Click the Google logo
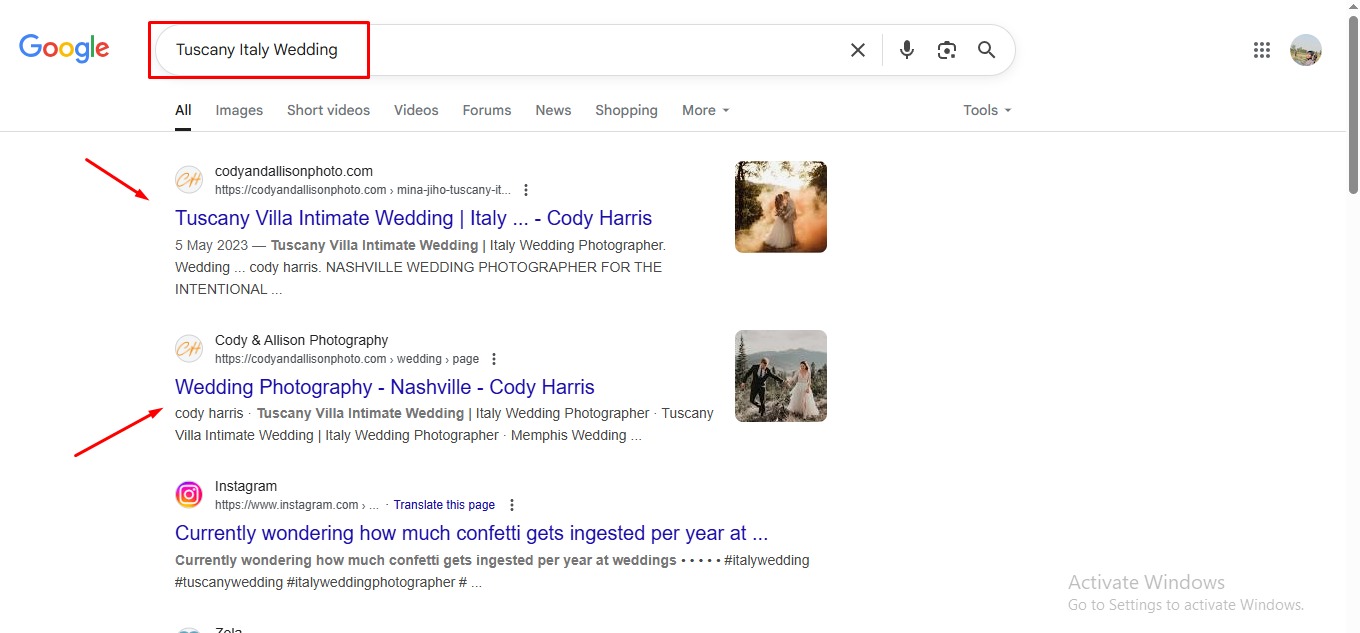The height and width of the screenshot is (633, 1360). [64, 49]
